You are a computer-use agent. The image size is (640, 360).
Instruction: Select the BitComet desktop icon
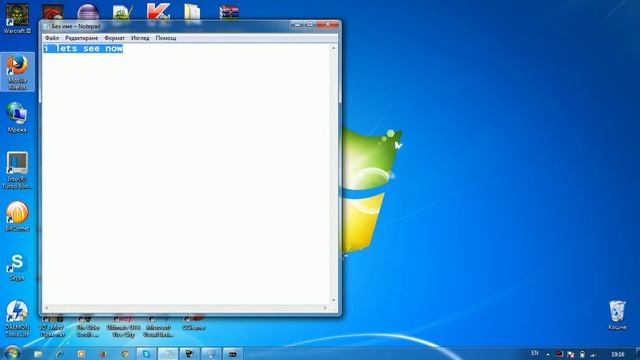pyautogui.click(x=17, y=216)
